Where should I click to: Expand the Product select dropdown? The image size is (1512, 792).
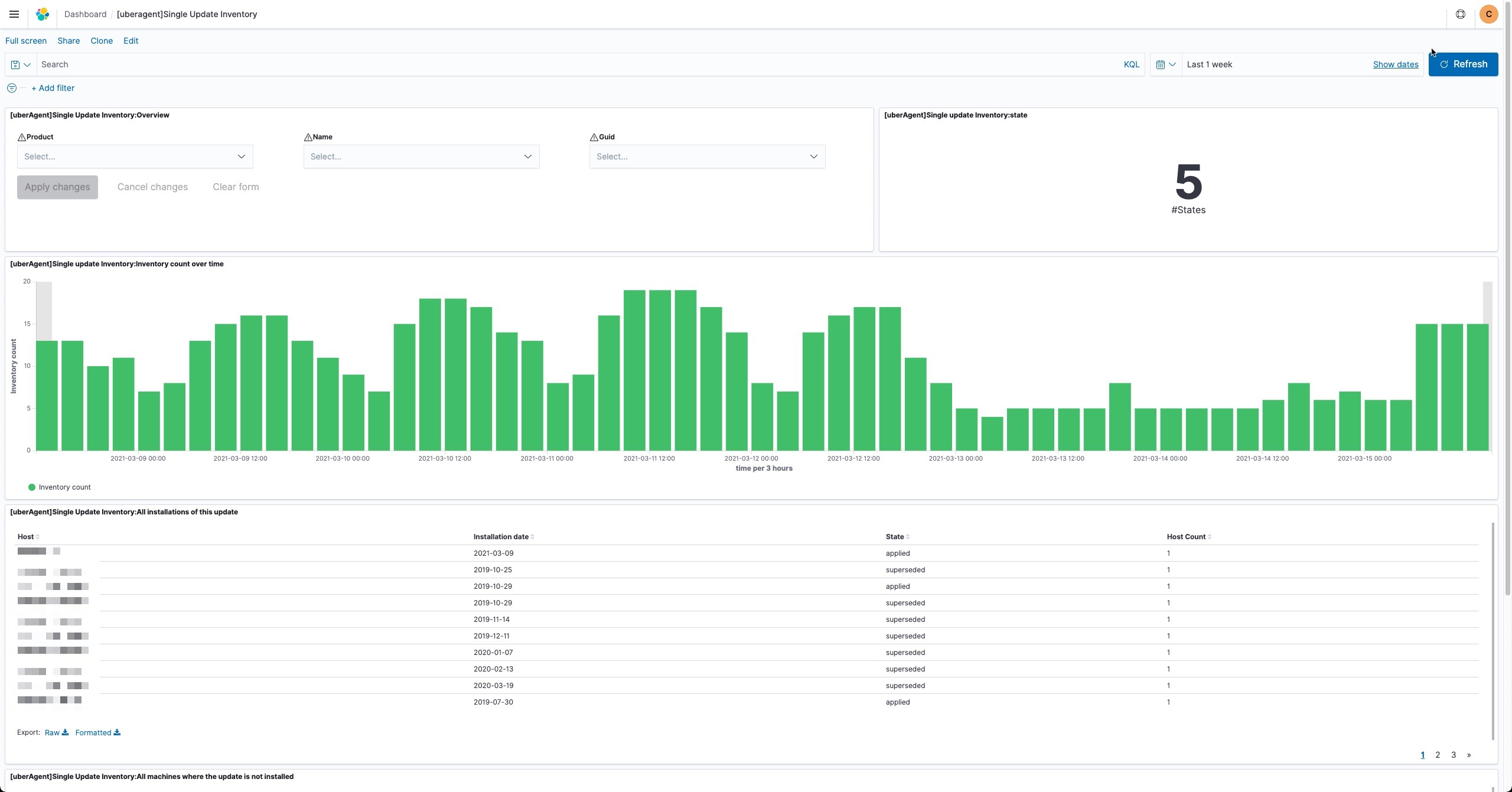(x=135, y=157)
